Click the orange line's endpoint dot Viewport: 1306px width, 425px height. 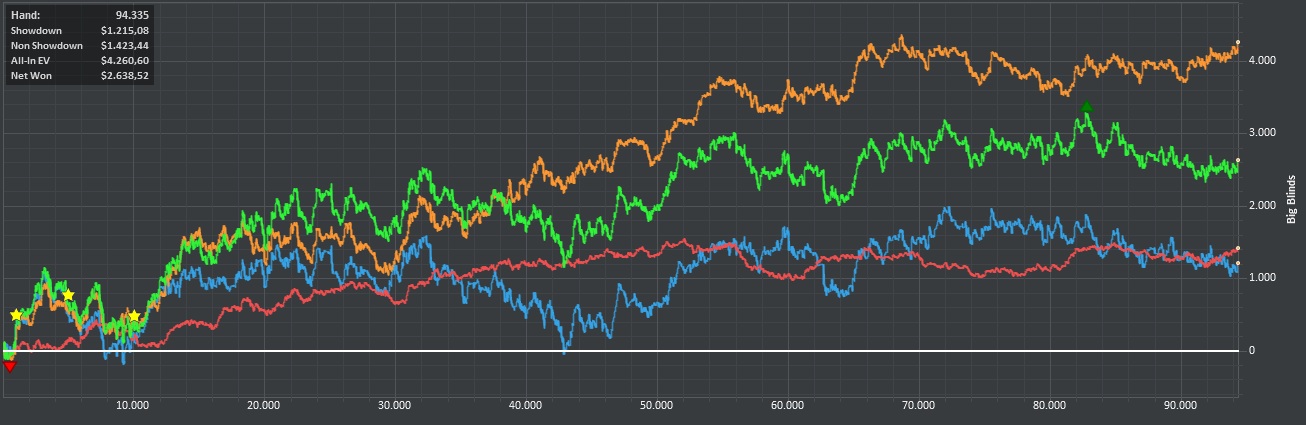1238,42
